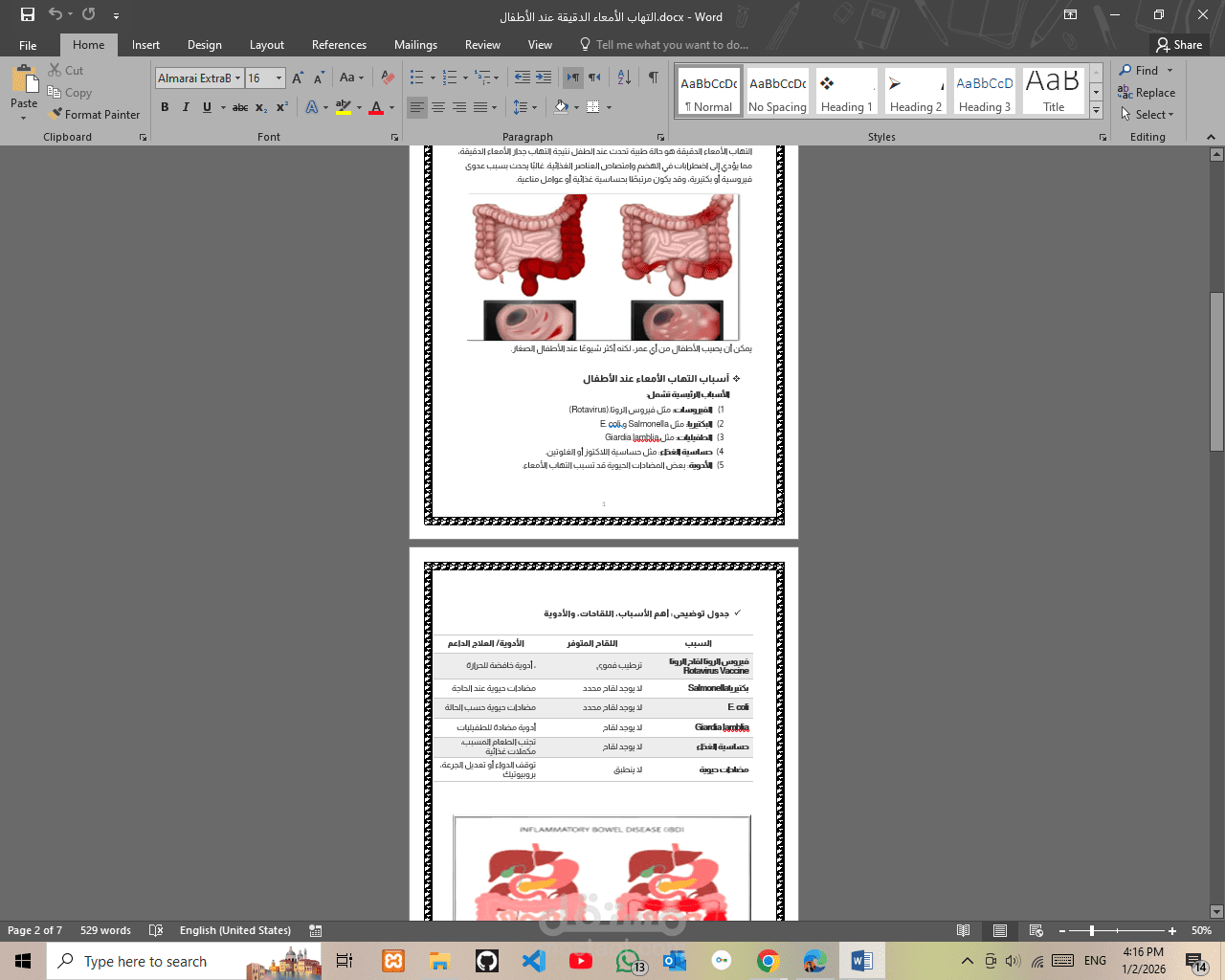Apply the text highlight color
Image resolution: width=1225 pixels, height=980 pixels.
pos(344,107)
